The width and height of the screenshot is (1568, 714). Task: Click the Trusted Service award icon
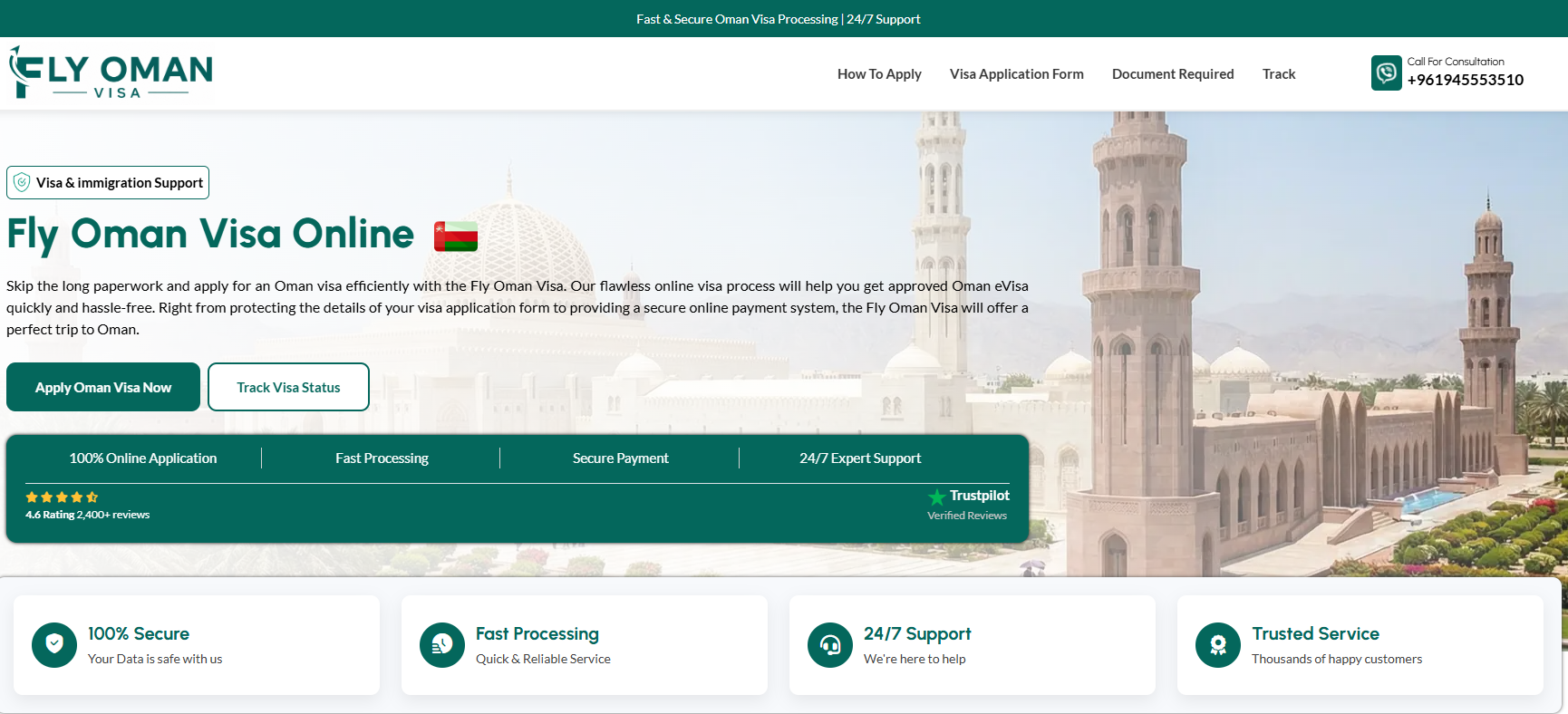tap(1218, 644)
